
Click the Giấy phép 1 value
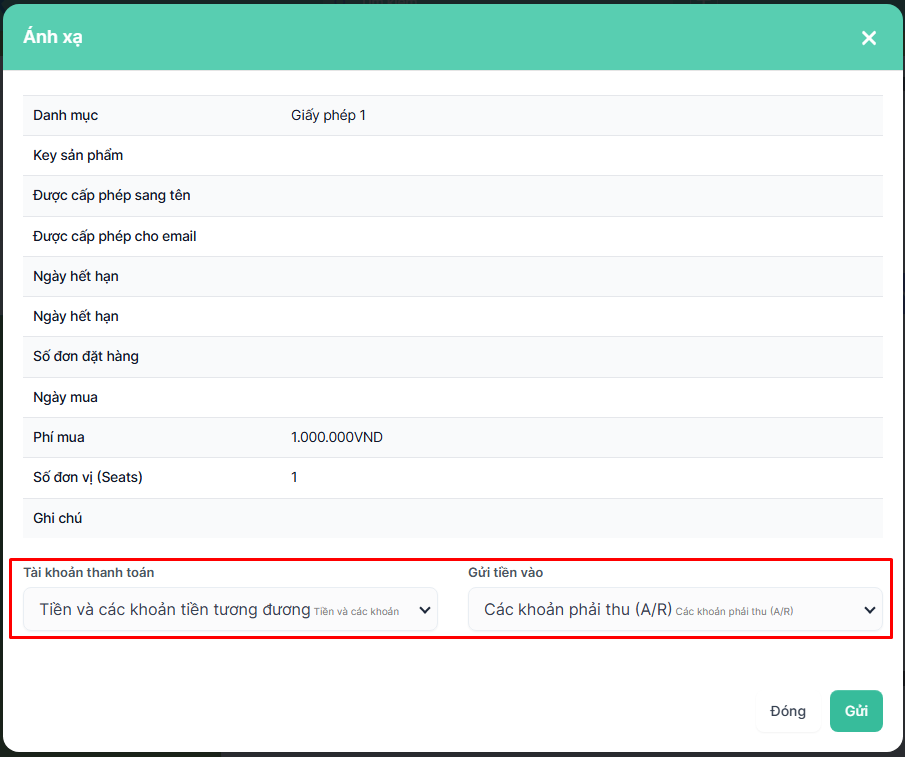(x=328, y=116)
